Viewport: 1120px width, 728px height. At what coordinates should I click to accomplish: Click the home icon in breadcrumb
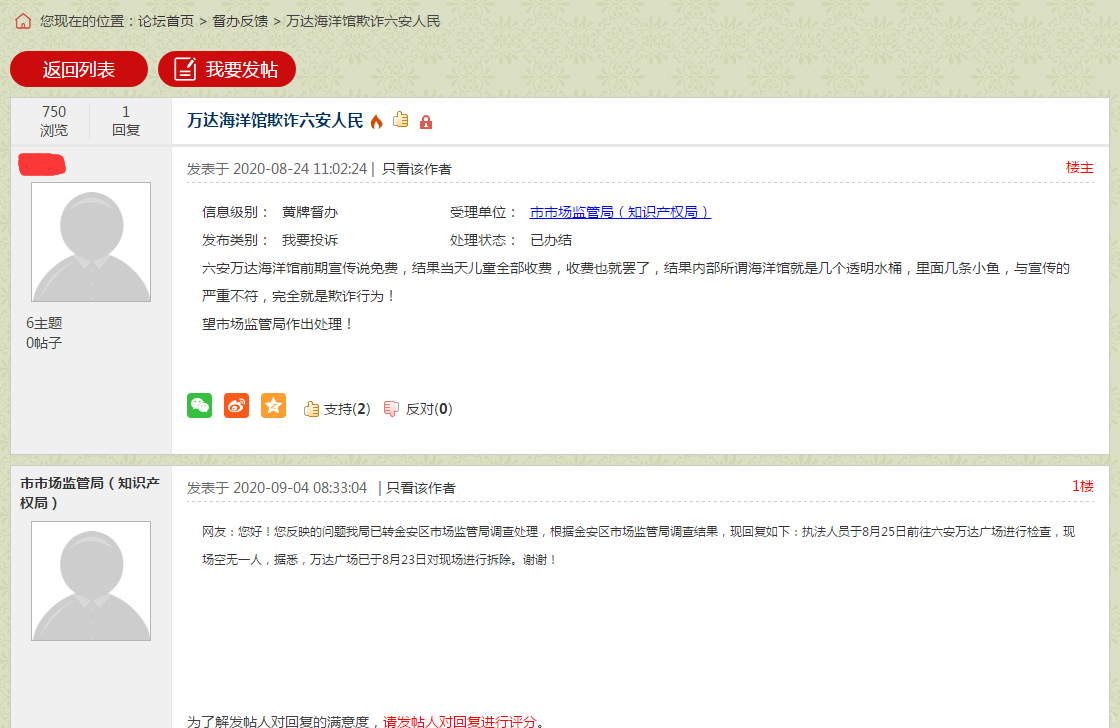point(23,21)
